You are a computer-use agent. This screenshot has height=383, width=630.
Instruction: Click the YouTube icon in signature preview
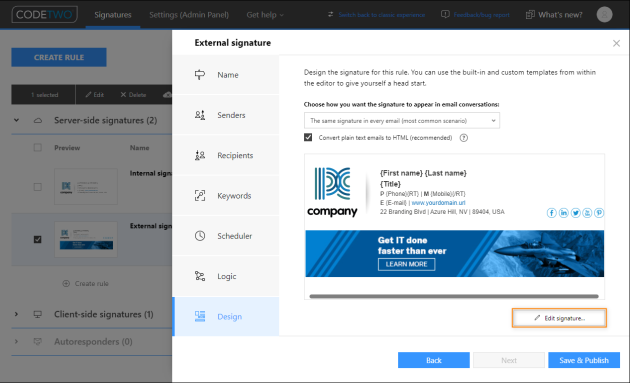(587, 213)
